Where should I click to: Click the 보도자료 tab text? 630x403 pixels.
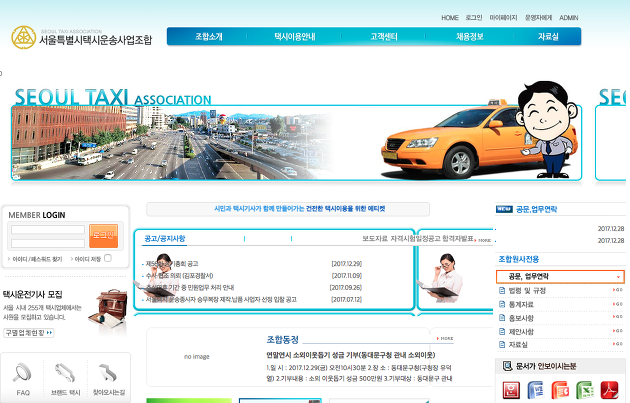[375, 238]
